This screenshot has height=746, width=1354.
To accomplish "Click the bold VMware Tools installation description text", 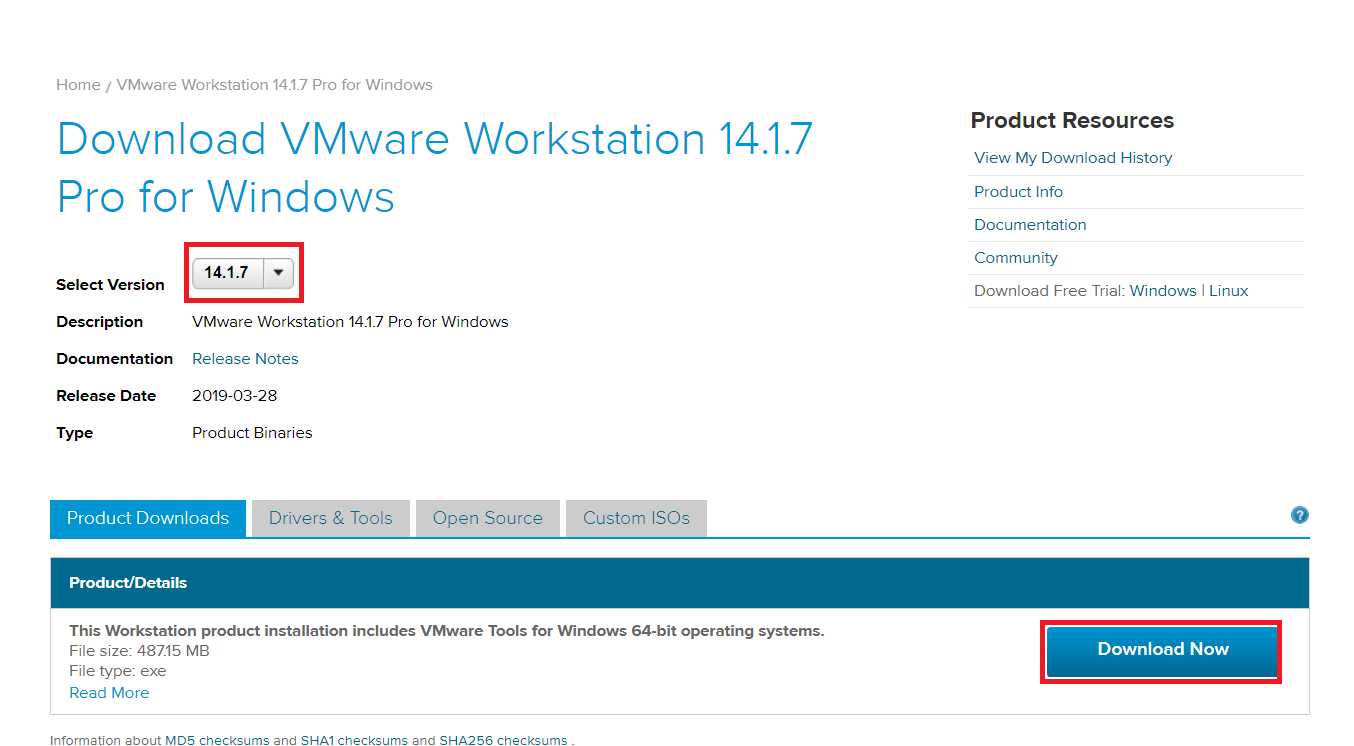I will point(447,631).
